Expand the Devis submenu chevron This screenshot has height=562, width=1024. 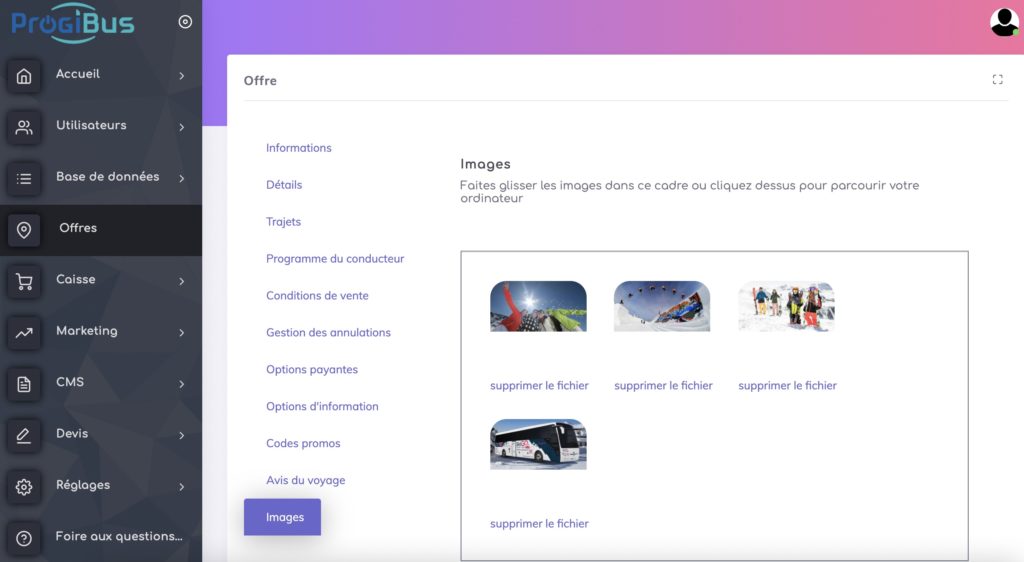tap(182, 435)
